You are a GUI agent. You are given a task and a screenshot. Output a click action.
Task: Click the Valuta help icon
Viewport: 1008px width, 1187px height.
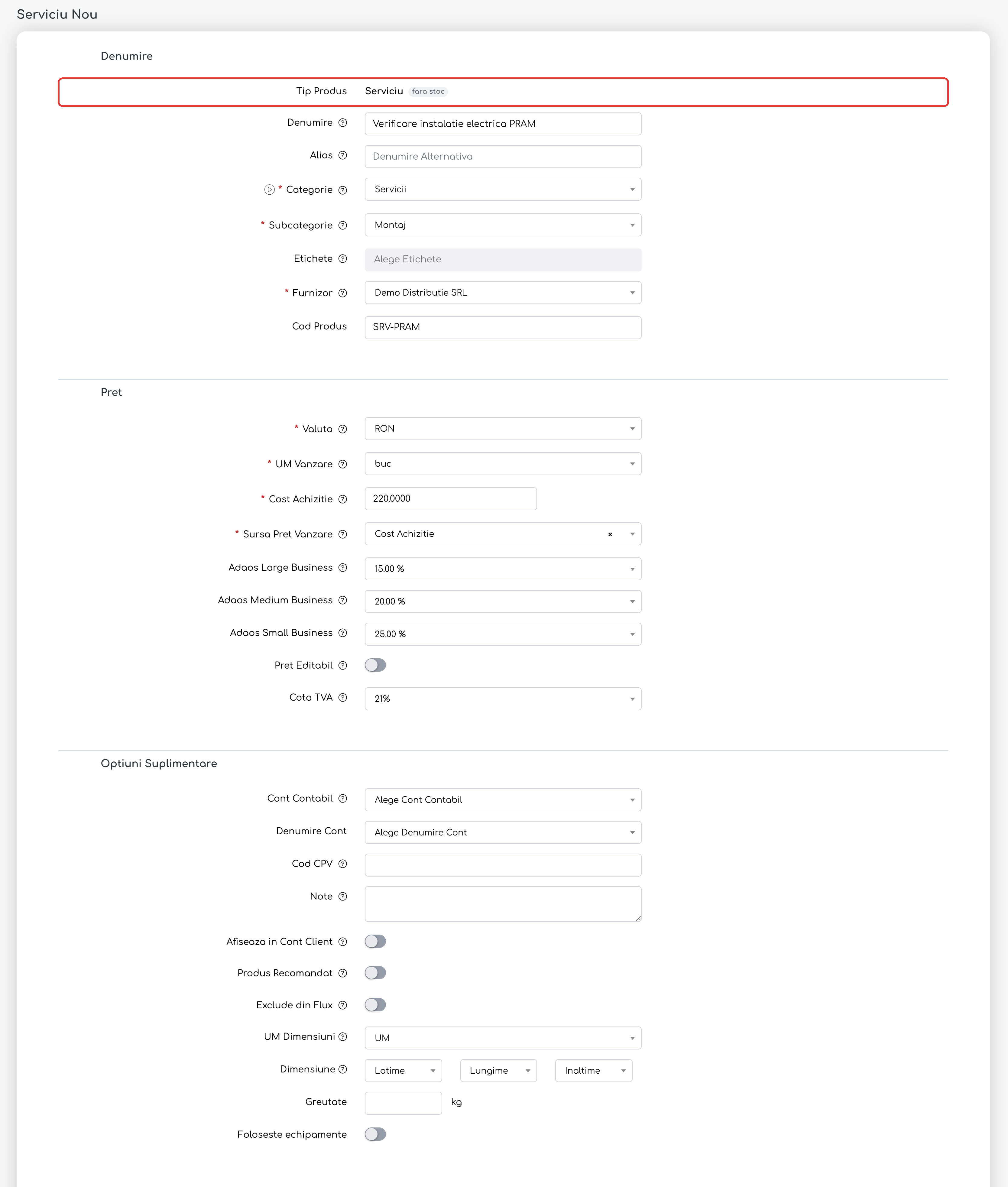click(342, 429)
